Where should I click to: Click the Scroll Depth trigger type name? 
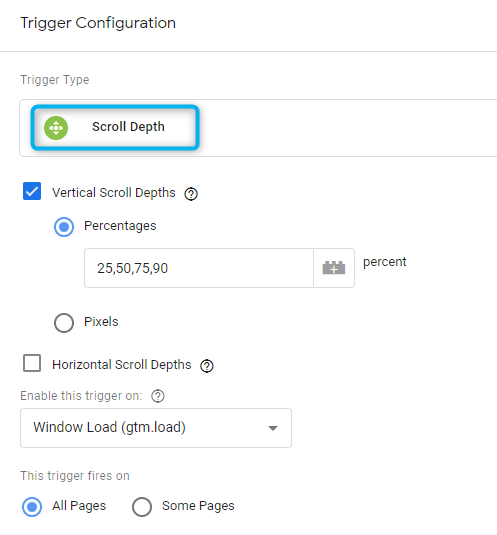tap(128, 127)
